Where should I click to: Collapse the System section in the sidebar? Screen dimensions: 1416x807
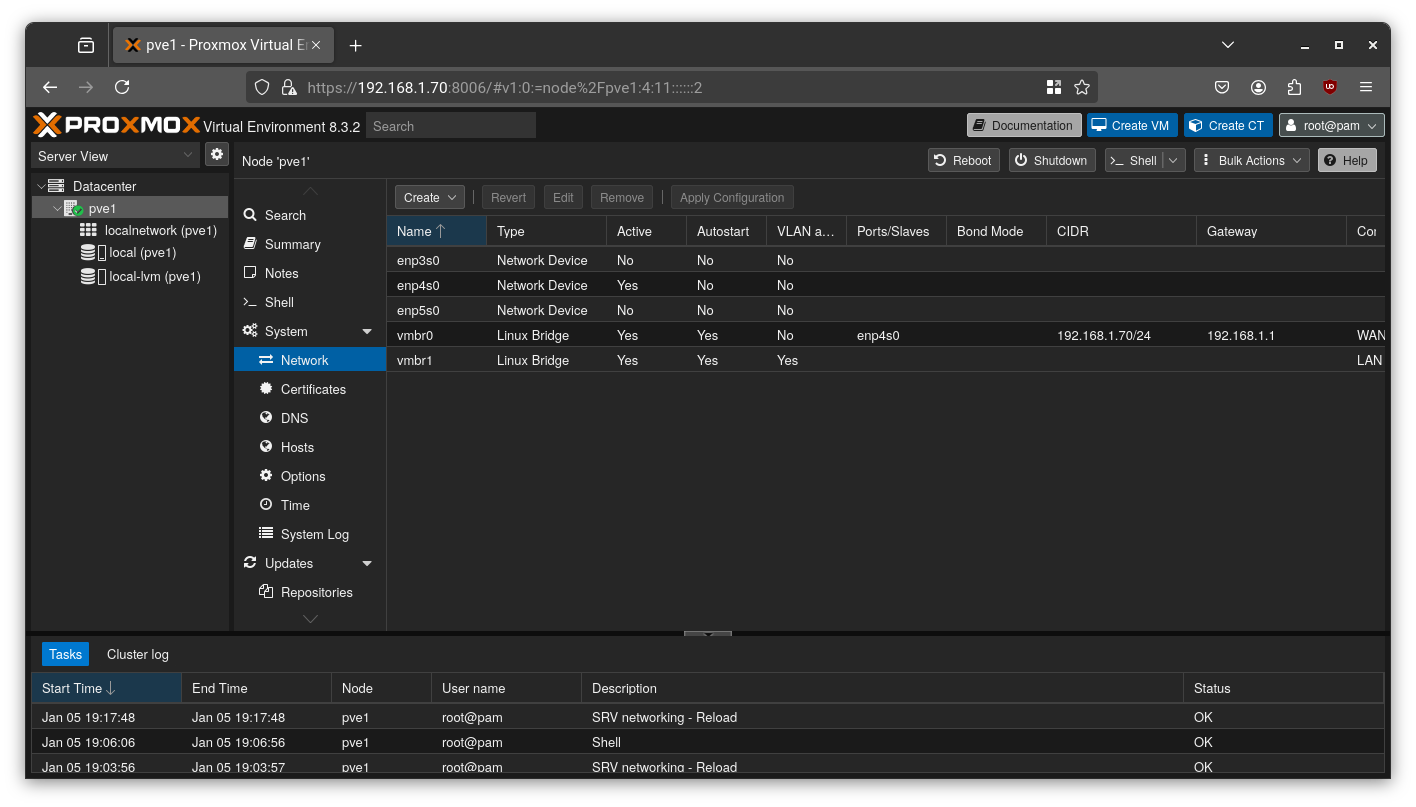click(366, 331)
